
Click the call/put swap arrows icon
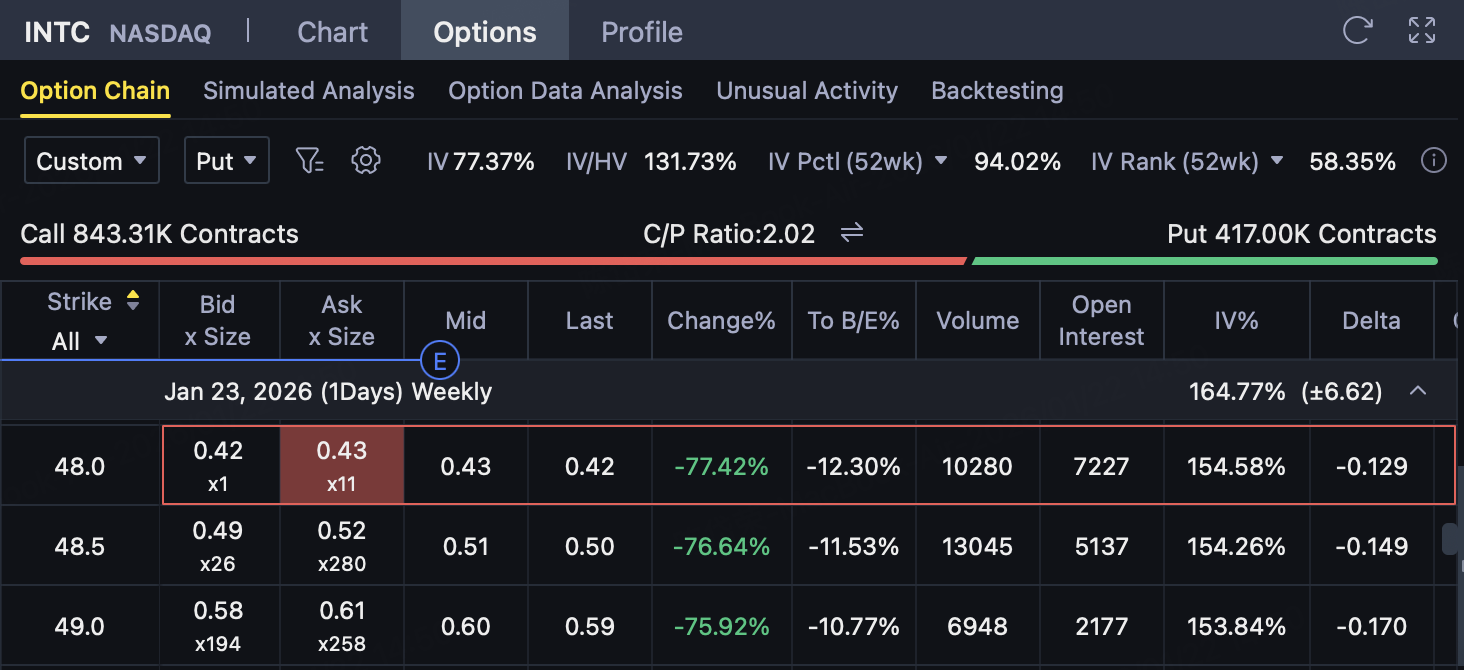coord(851,234)
